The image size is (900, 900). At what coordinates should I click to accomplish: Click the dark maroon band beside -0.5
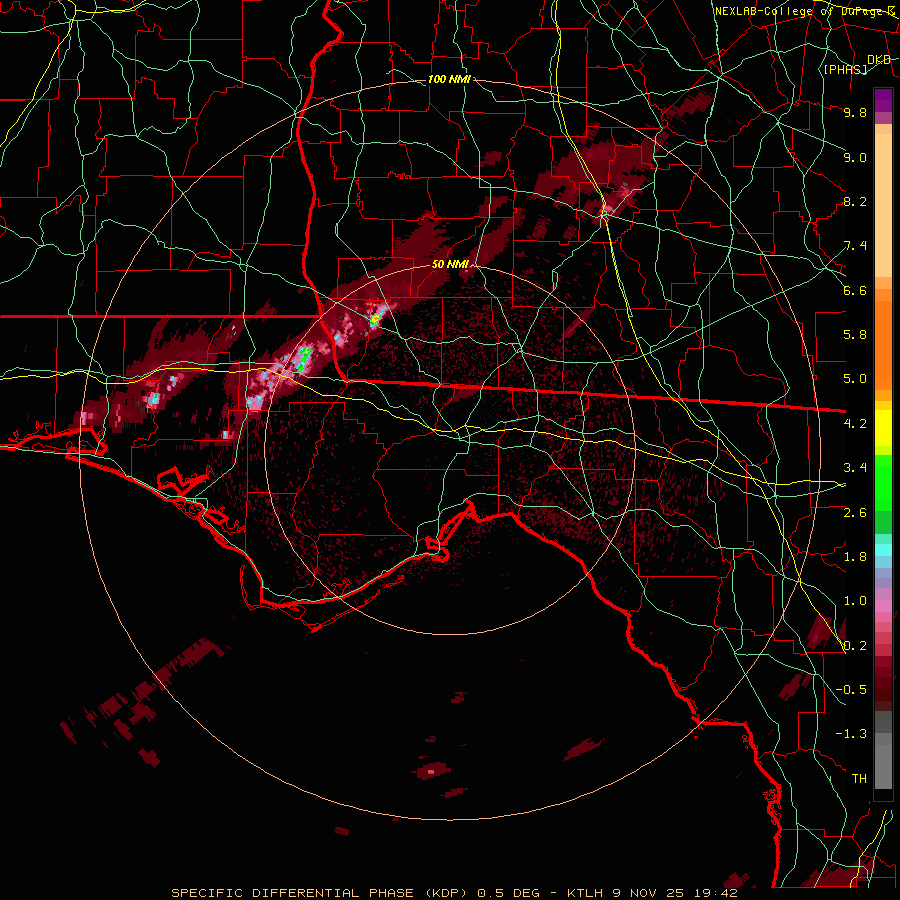[x=883, y=689]
